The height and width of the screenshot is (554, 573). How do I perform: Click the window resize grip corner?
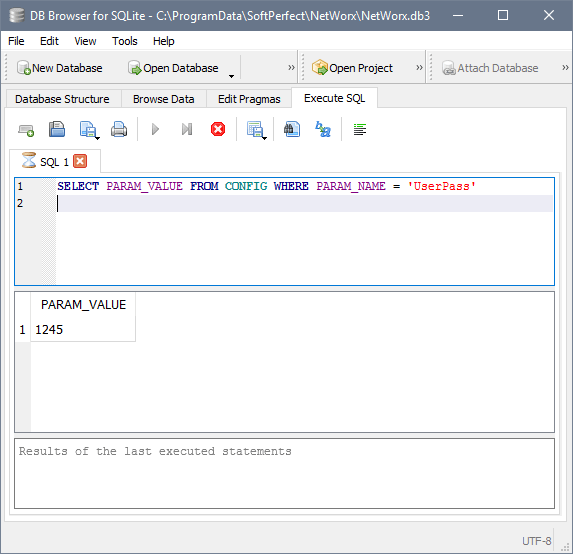pos(565,547)
